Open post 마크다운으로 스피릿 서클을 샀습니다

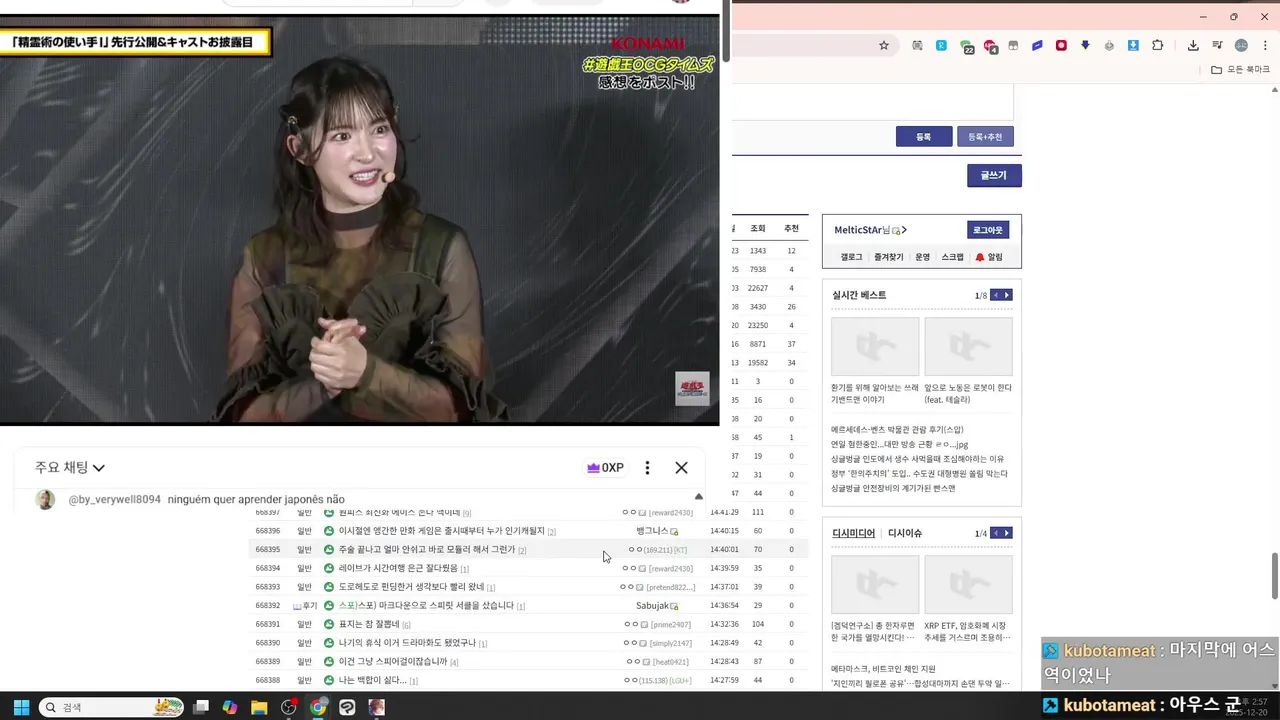pos(426,606)
